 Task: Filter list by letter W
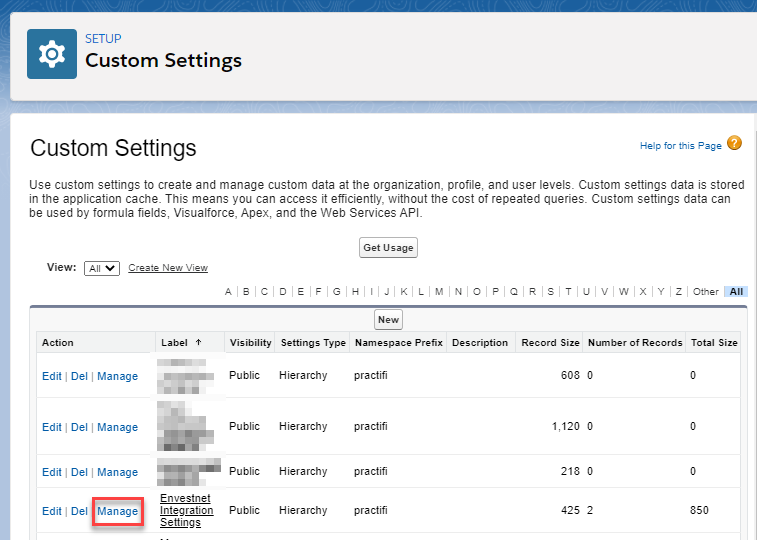tap(624, 291)
